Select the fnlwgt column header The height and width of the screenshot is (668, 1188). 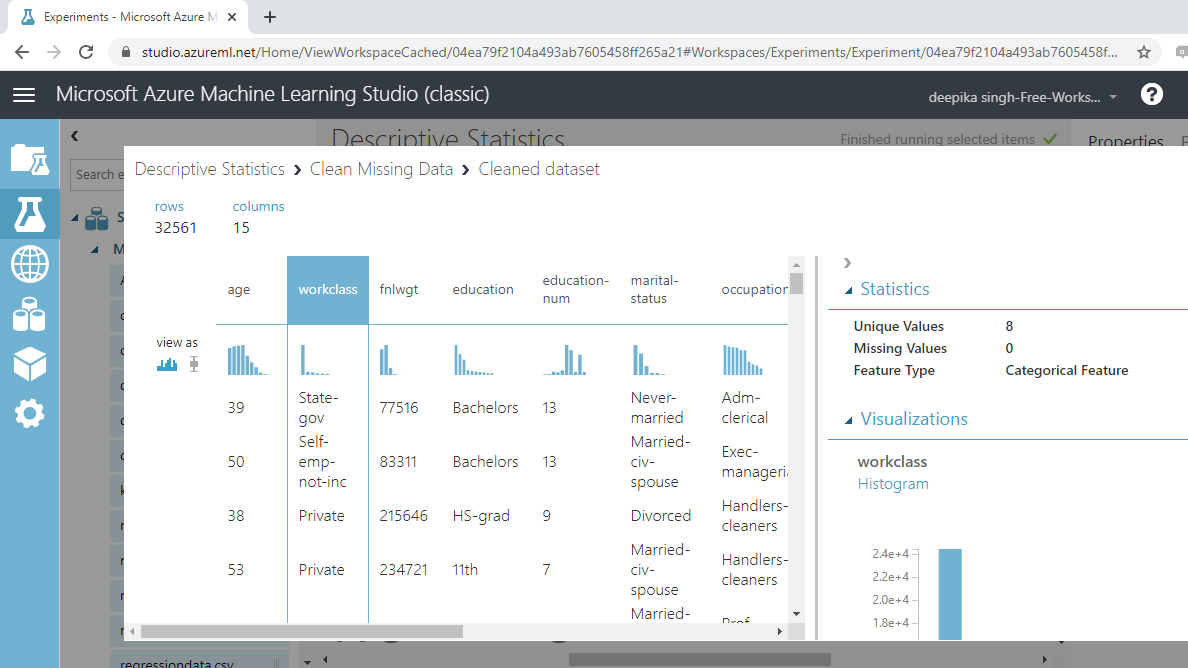pyautogui.click(x=399, y=289)
